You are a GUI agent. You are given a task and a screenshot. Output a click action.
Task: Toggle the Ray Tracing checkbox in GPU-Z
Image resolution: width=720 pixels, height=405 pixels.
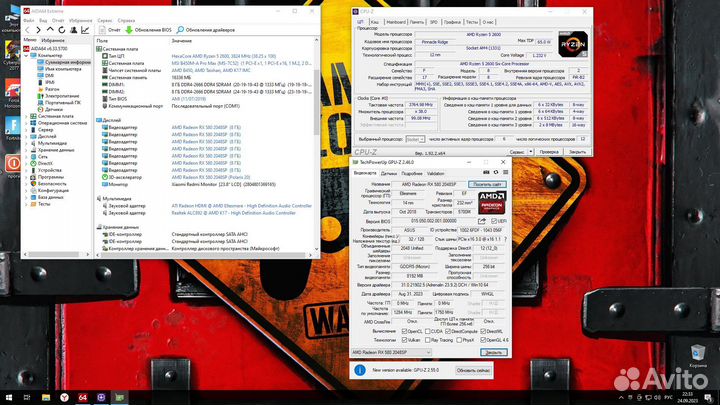[428, 340]
